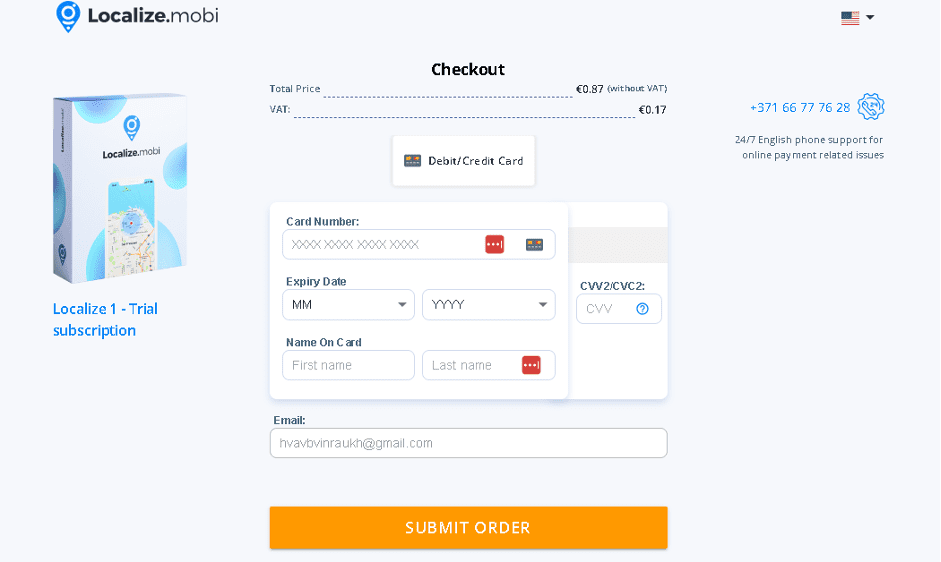Click the Last name input field

(x=489, y=365)
